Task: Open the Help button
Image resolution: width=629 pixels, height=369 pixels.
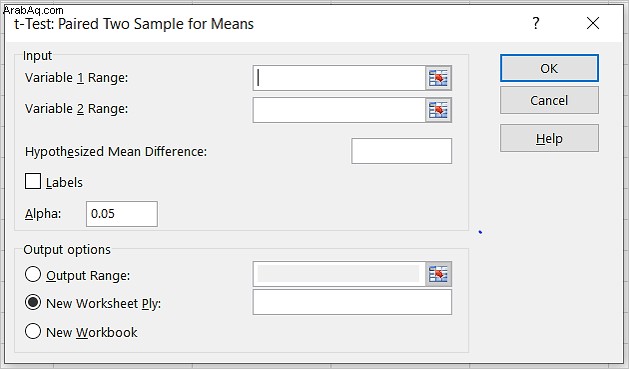Action: coord(549,138)
